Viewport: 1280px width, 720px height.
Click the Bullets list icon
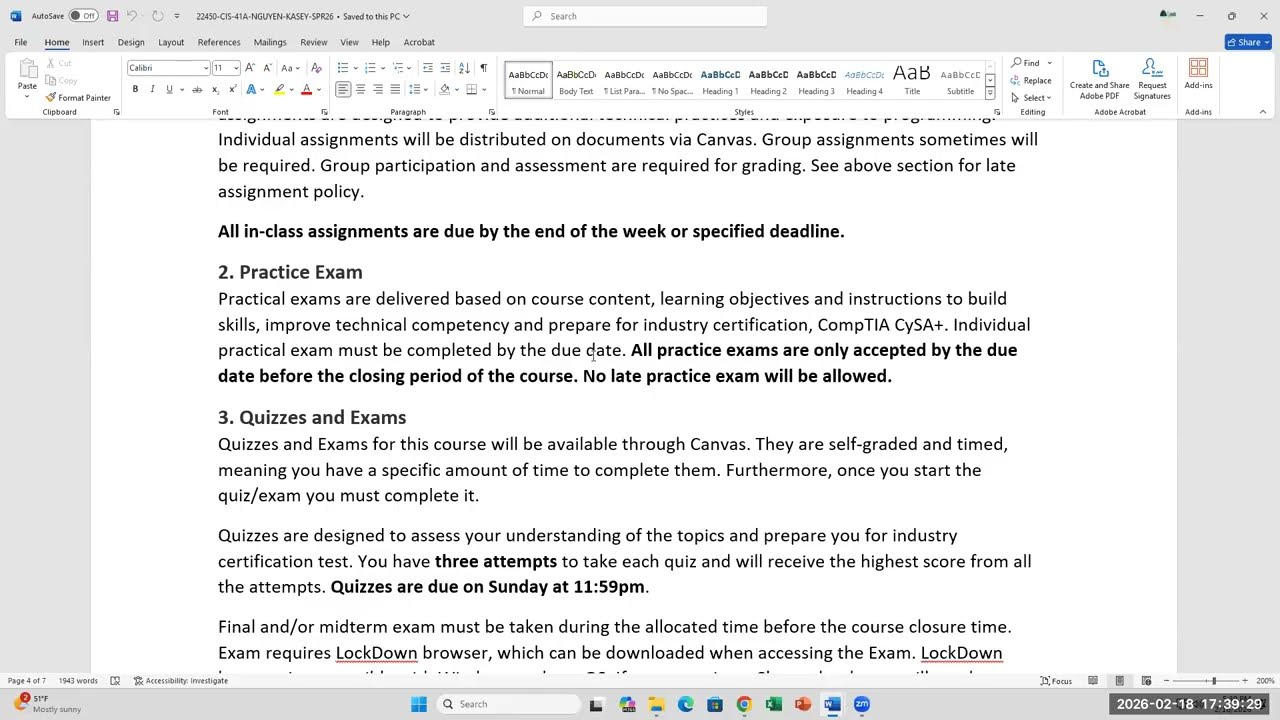[x=343, y=68]
